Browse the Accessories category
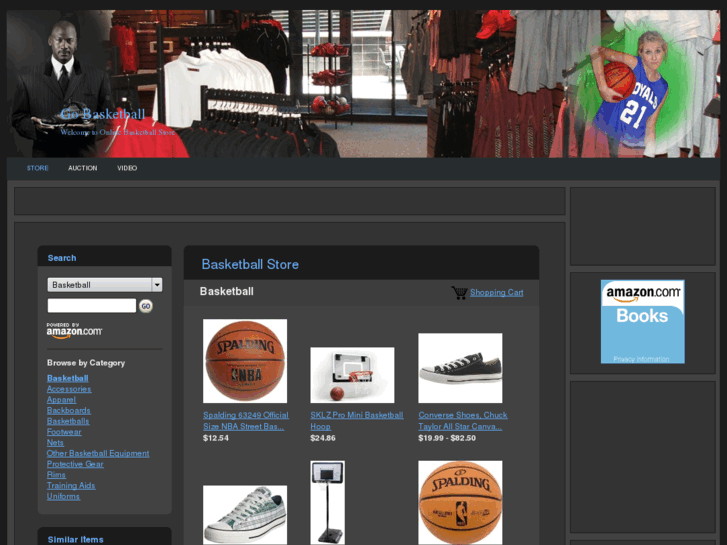 coord(69,389)
